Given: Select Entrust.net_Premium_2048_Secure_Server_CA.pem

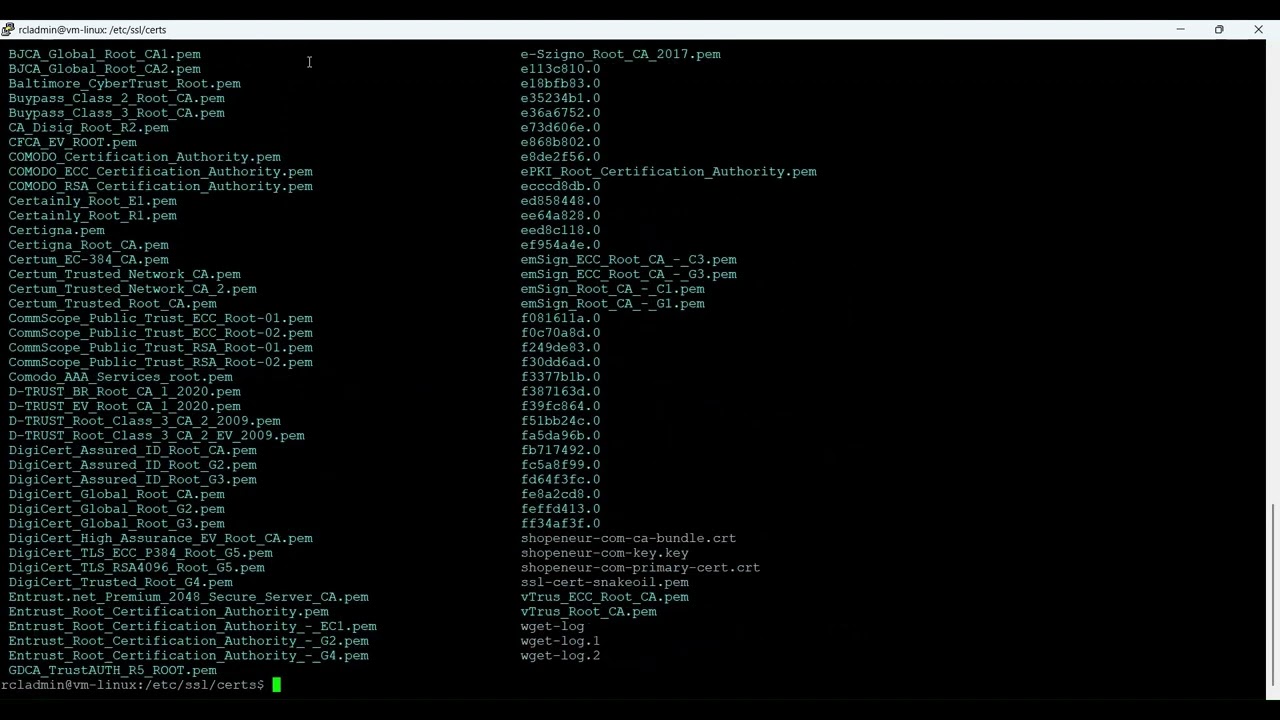Looking at the screenshot, I should click(189, 597).
